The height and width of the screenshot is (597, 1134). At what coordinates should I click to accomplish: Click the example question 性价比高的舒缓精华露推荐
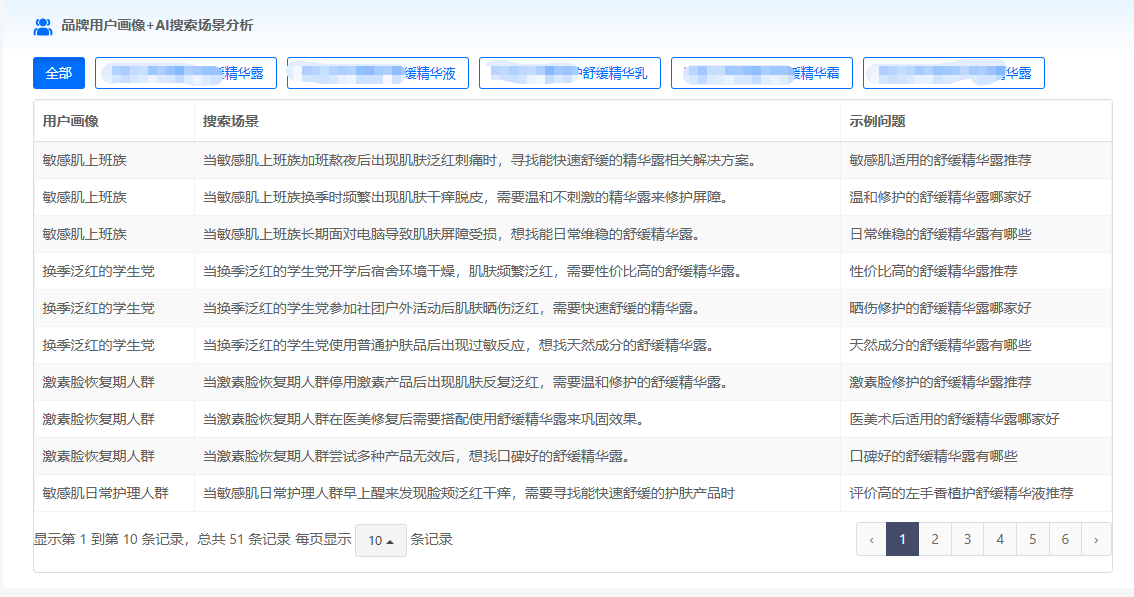click(x=934, y=271)
